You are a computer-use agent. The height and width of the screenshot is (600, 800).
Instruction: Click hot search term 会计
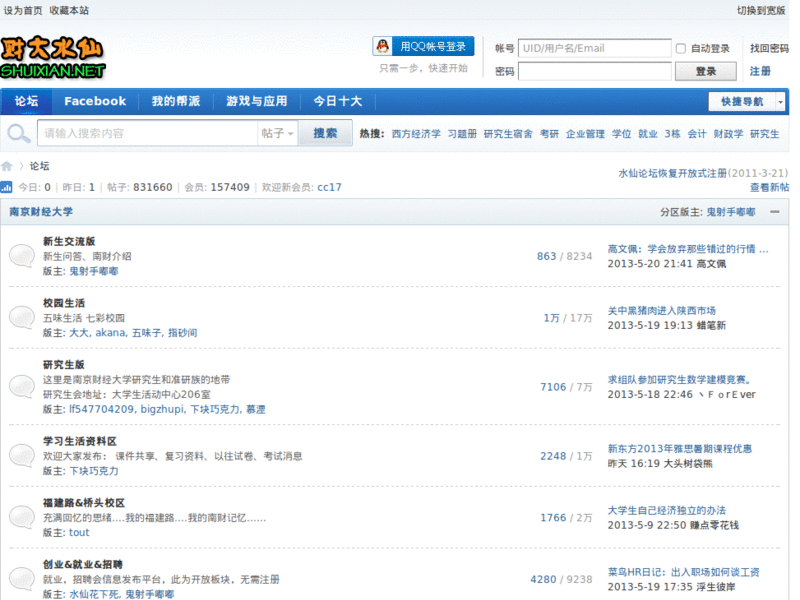click(x=697, y=134)
